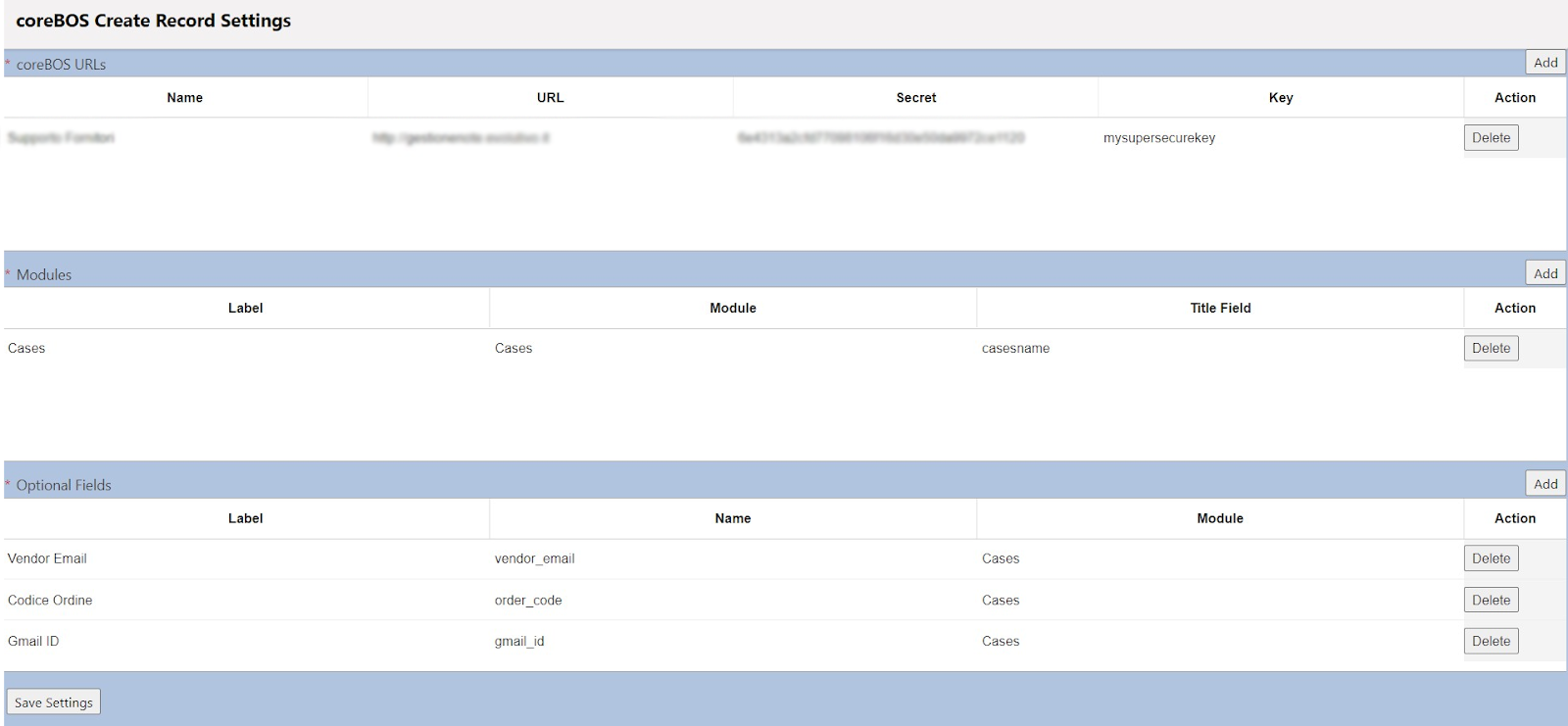Click the Cases module of gmail_id row

(x=1001, y=642)
